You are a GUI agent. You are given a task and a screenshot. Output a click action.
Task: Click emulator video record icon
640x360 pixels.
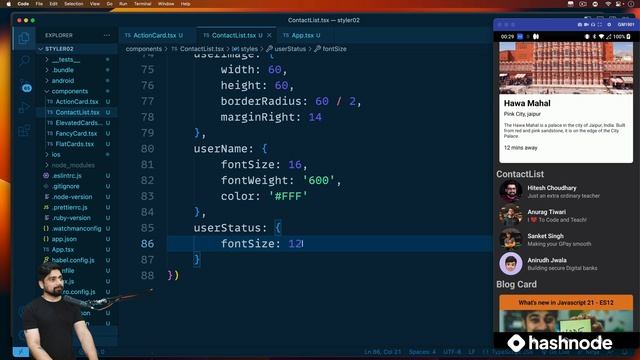coord(587,25)
